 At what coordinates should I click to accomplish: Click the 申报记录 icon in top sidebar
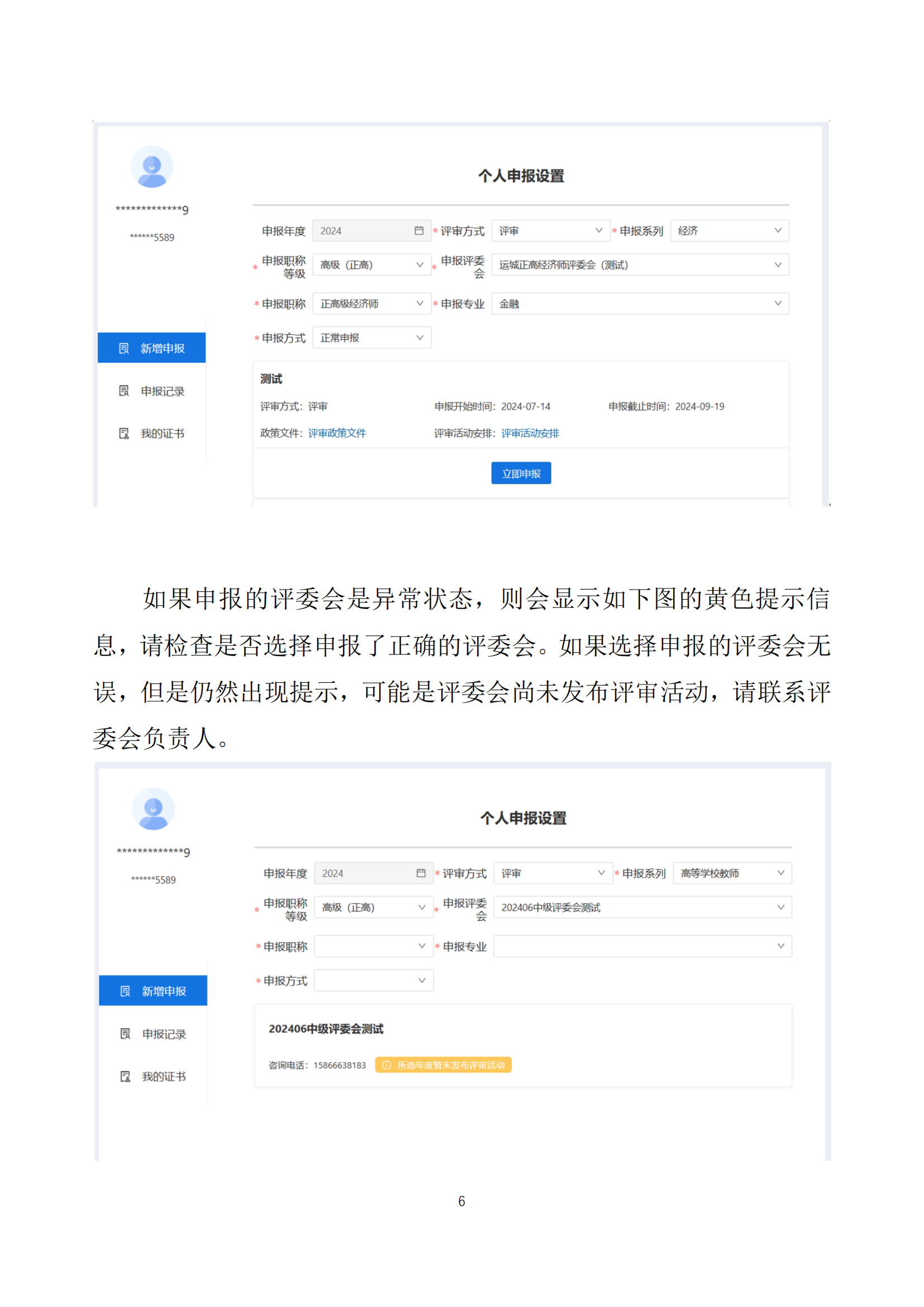click(x=124, y=391)
